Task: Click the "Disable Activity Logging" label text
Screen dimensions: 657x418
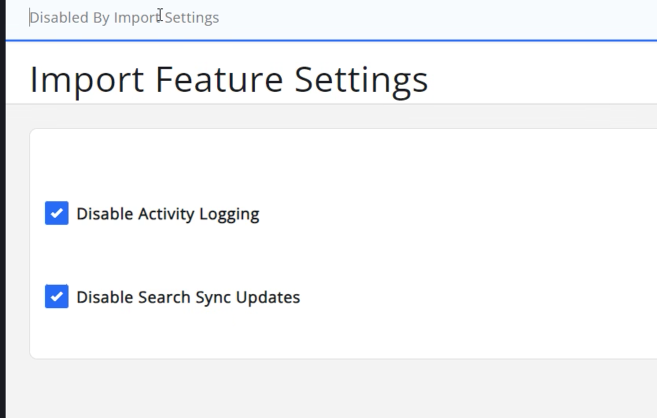Action: [x=167, y=213]
